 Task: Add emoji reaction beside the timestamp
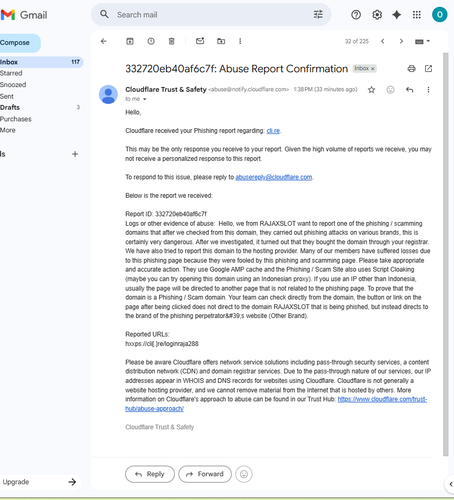390,90
